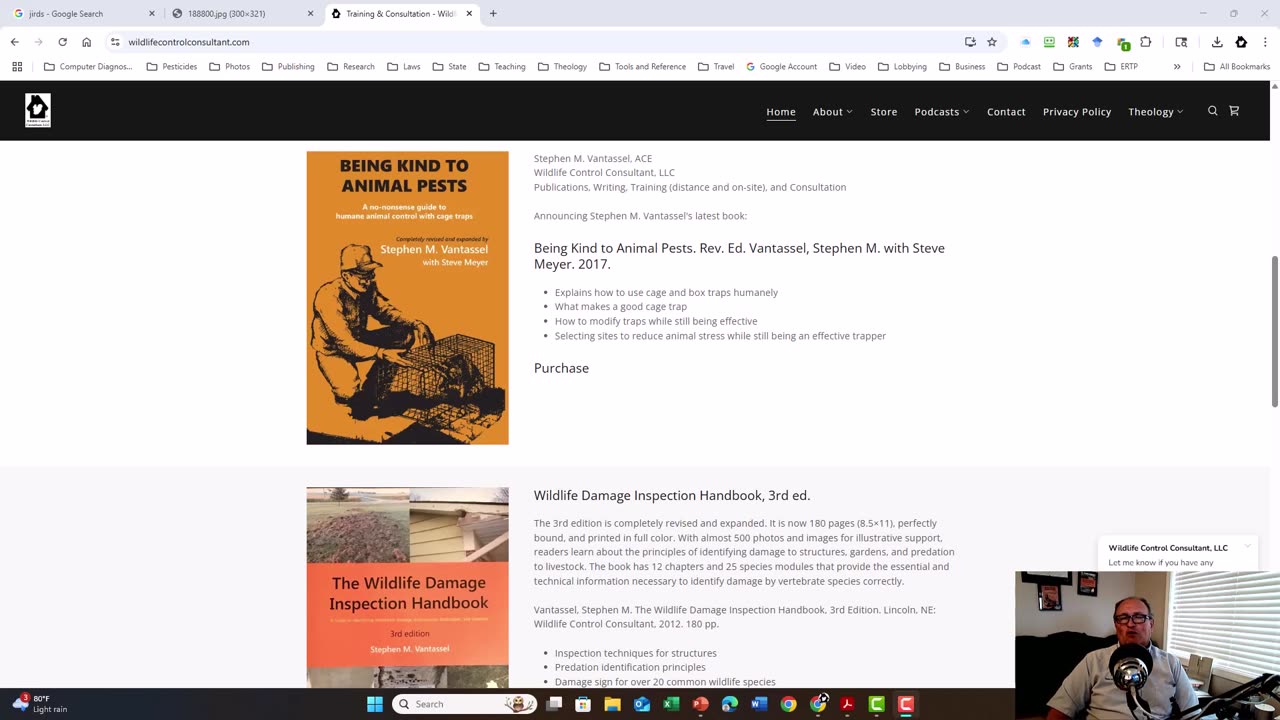Bookmark this page with the star icon
This screenshot has height=720, width=1280.
click(992, 42)
